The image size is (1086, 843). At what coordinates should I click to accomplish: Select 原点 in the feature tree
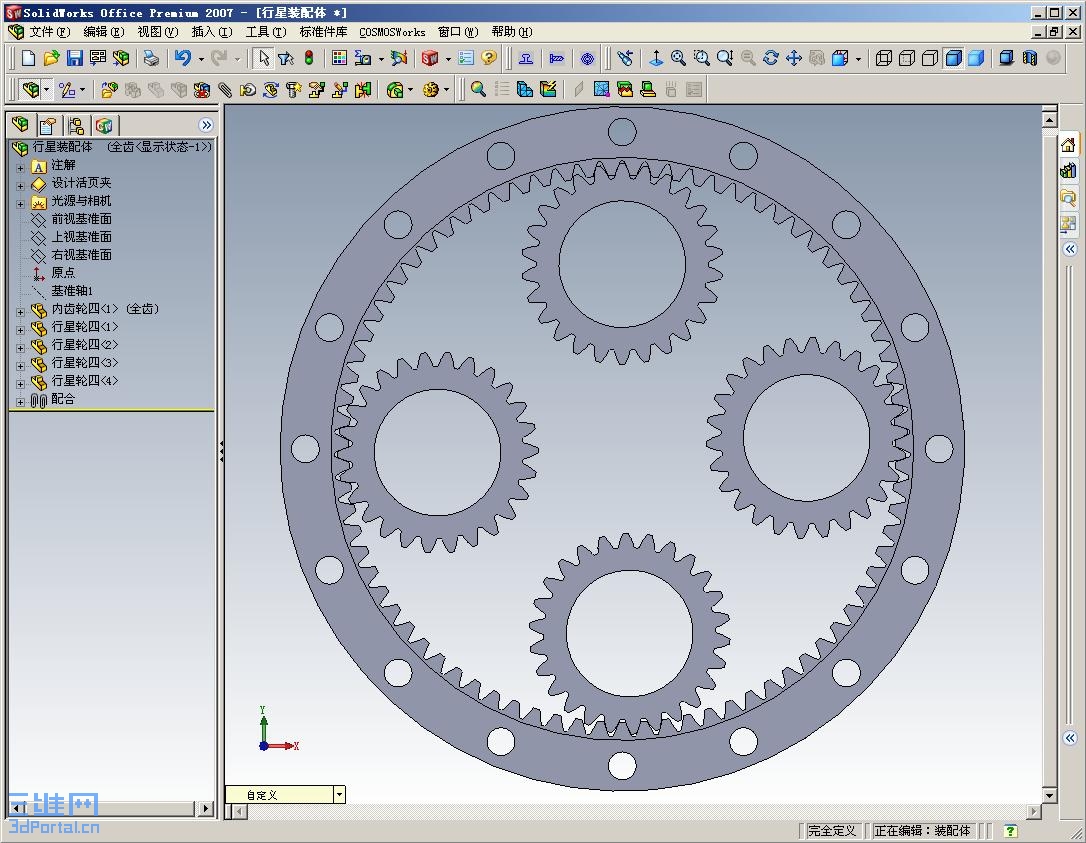(62, 273)
